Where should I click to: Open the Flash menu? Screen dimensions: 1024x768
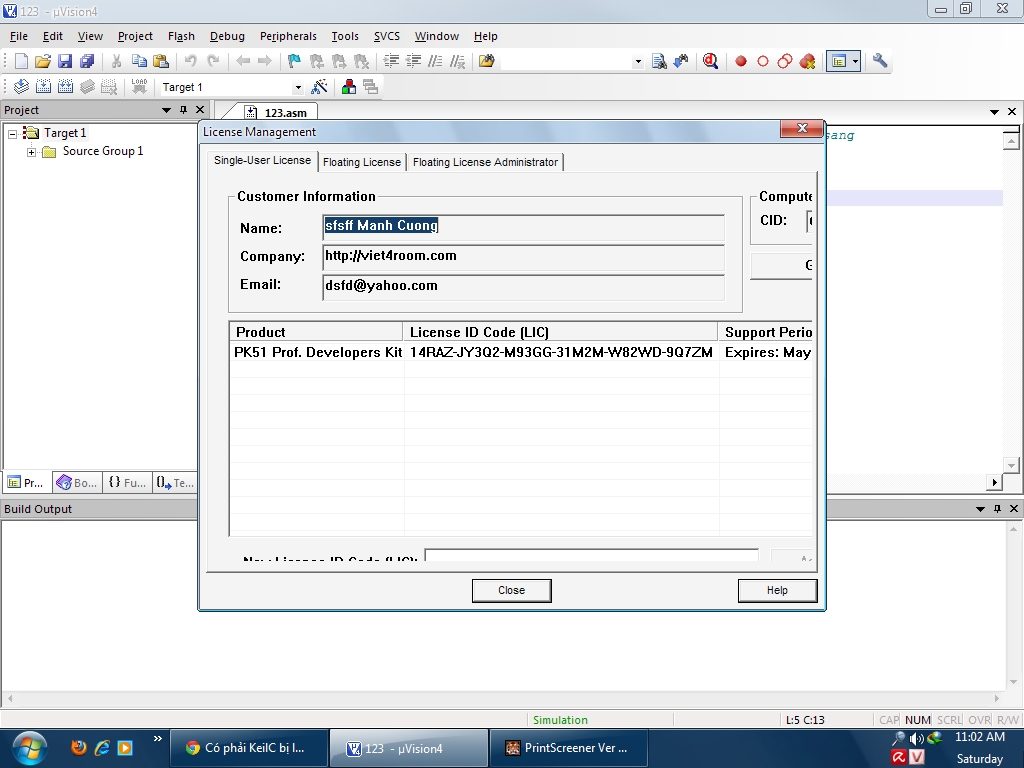pyautogui.click(x=181, y=36)
